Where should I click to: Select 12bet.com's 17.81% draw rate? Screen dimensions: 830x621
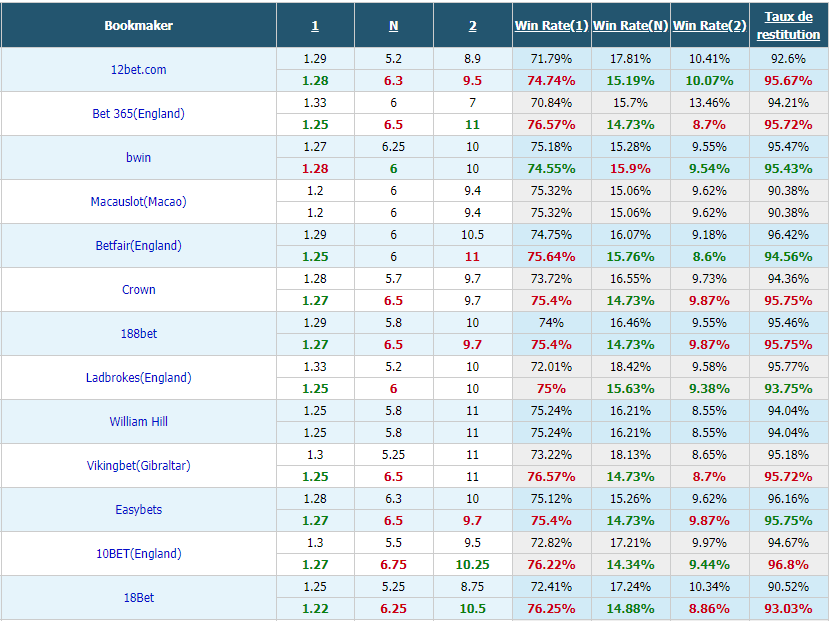click(x=630, y=59)
